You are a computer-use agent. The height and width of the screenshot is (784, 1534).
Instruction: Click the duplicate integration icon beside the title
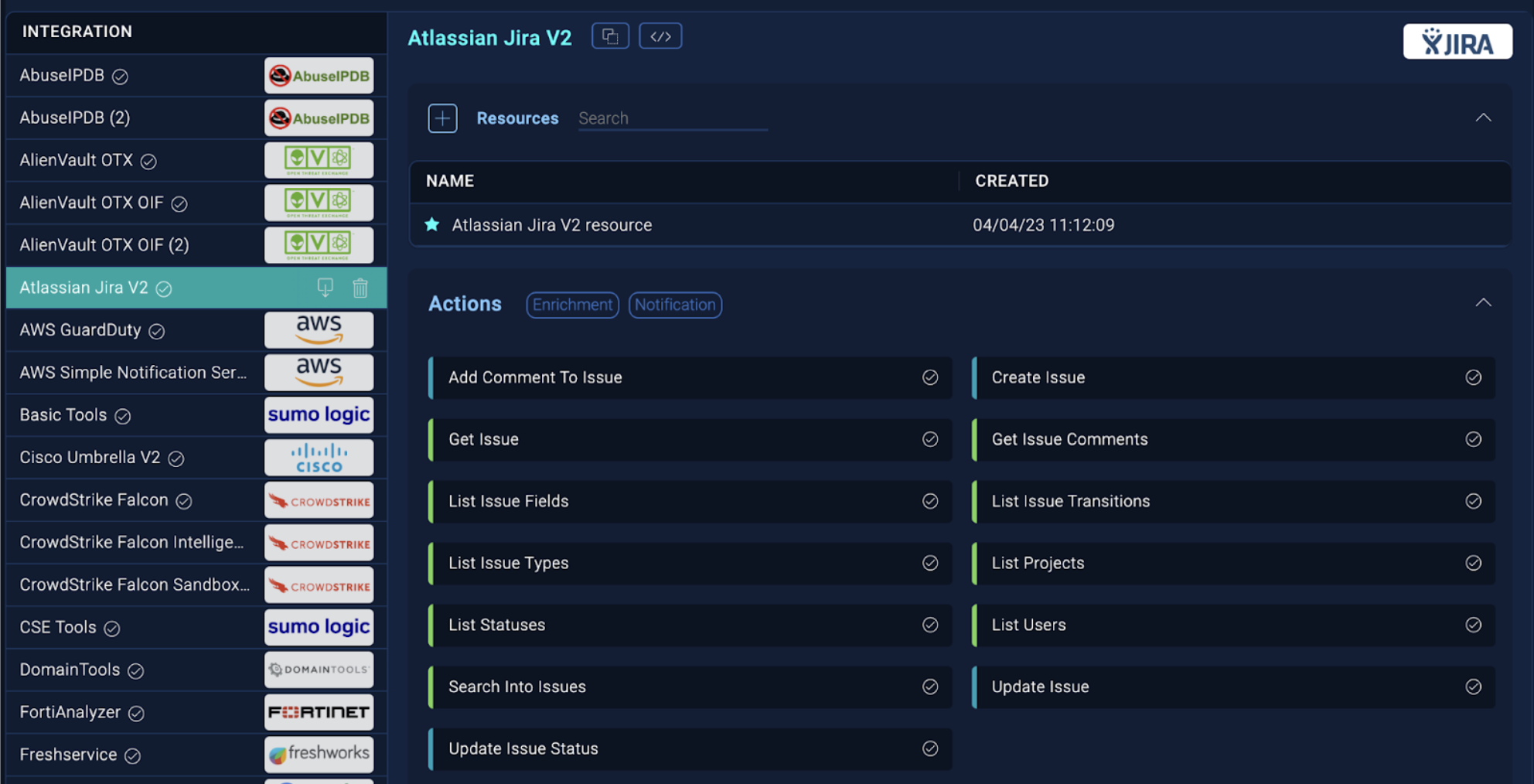(610, 36)
